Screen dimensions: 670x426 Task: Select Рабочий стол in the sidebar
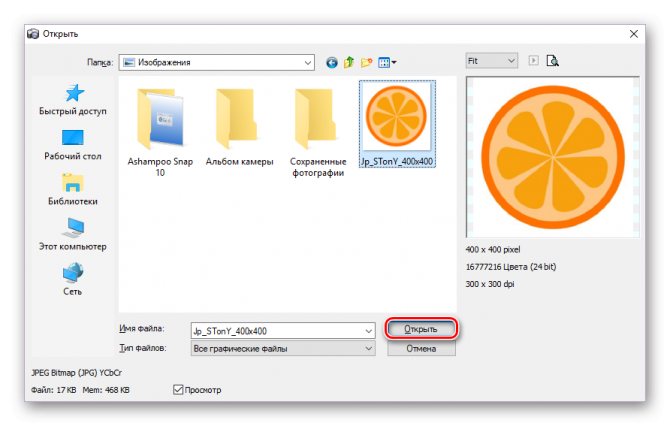pos(73,144)
